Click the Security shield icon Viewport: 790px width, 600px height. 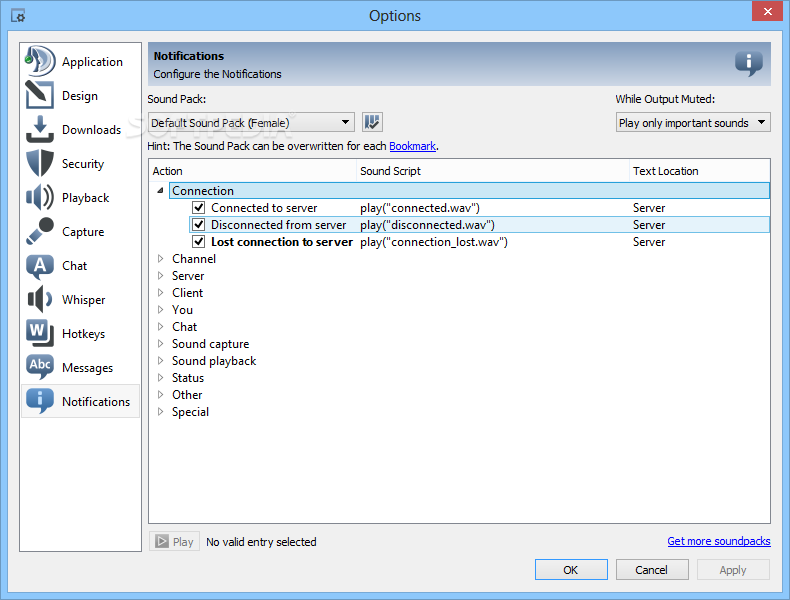tap(40, 163)
